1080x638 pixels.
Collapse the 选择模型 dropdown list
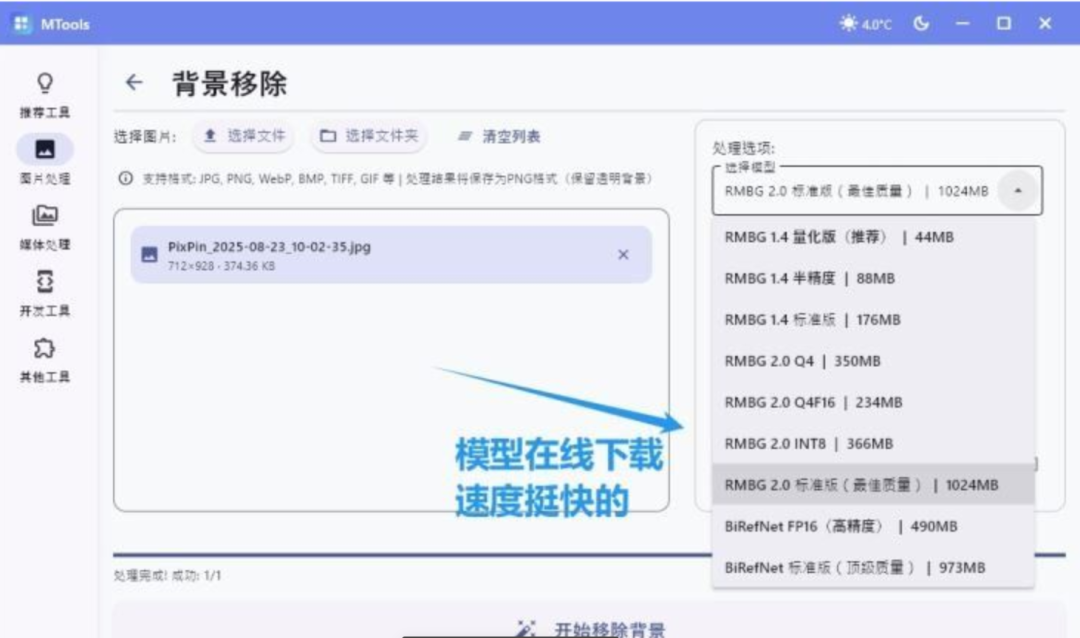(1019, 189)
